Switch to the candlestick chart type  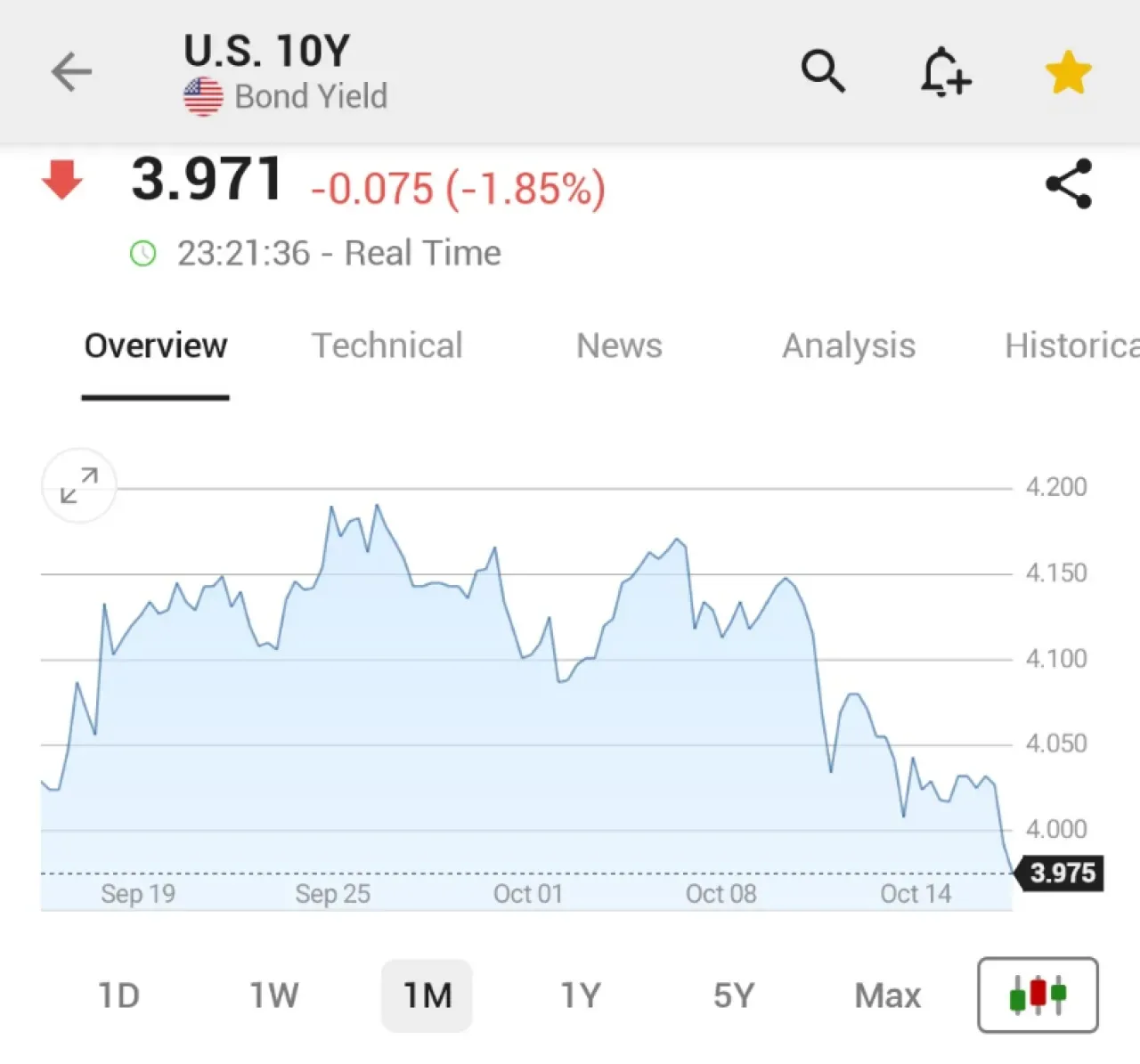point(1038,995)
